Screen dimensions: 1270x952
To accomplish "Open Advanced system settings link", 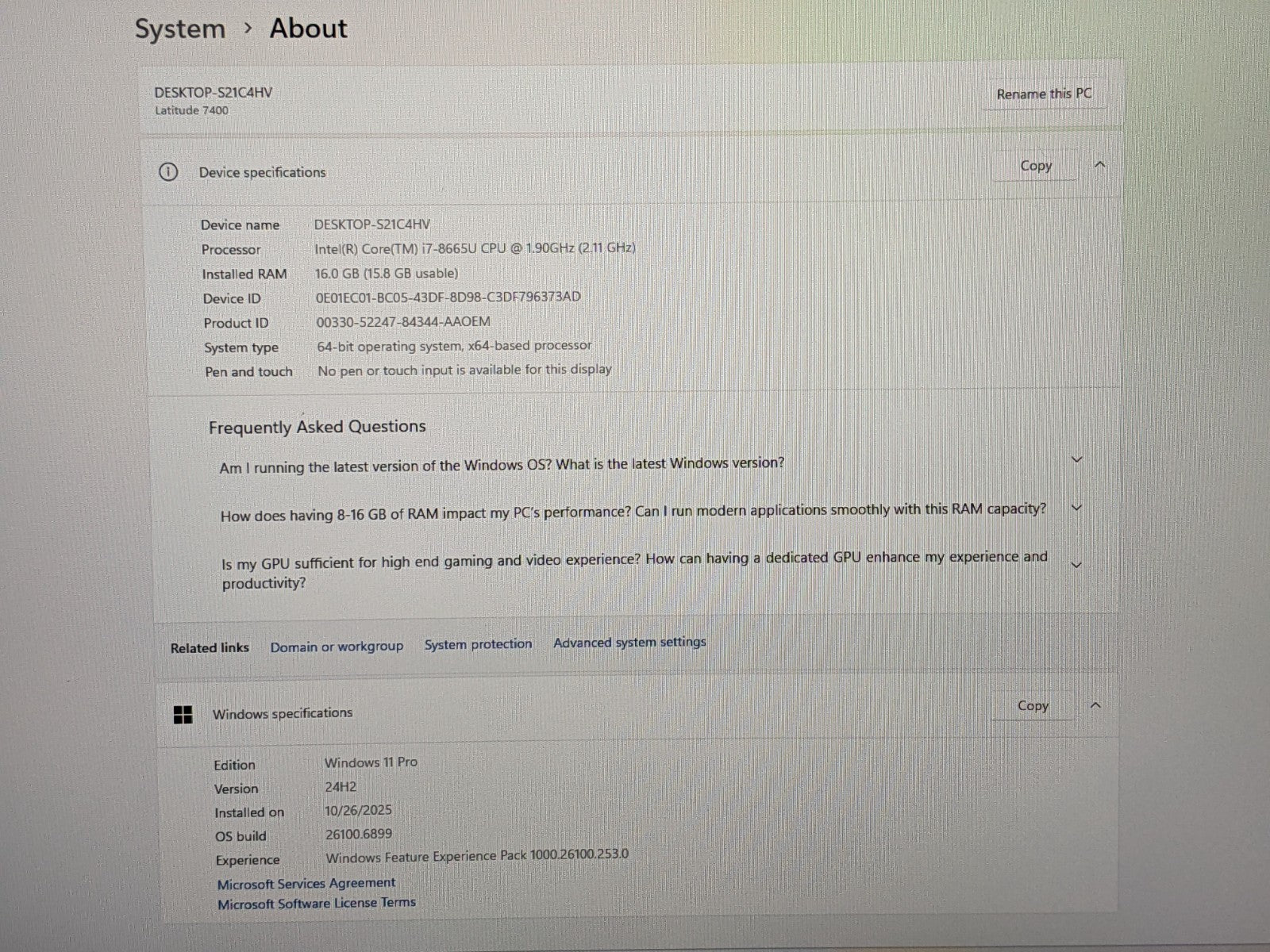I will click(629, 643).
